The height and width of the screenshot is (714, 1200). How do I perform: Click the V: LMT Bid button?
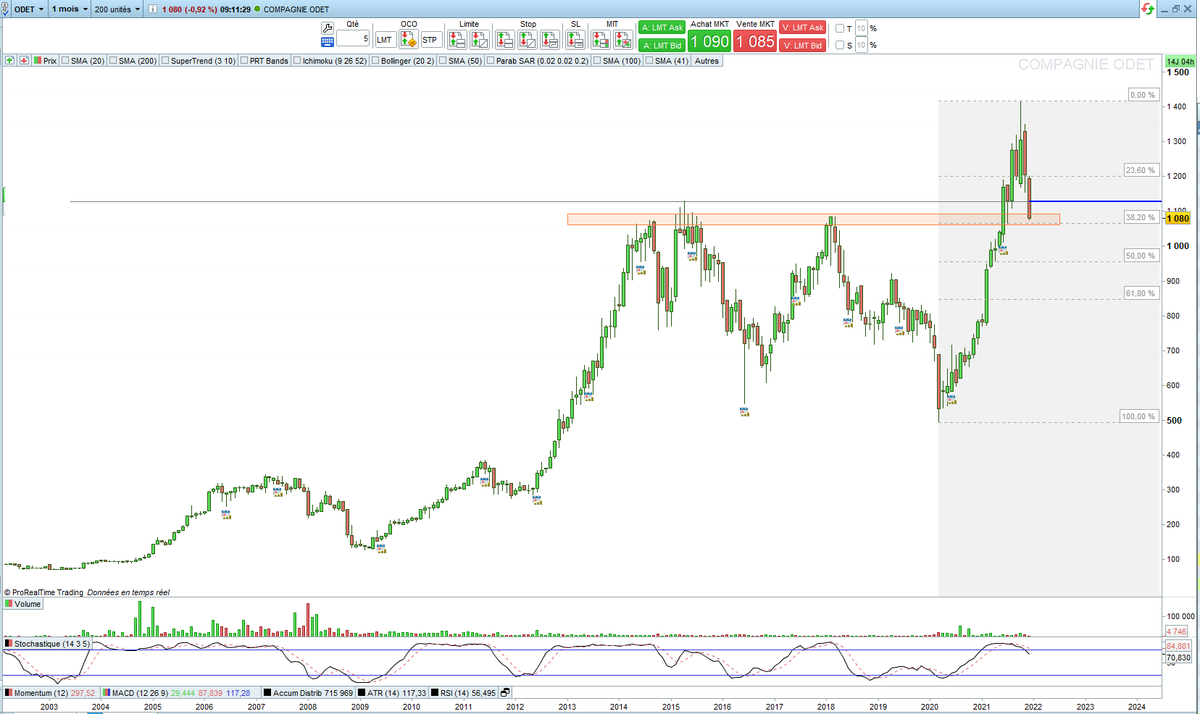tap(803, 46)
